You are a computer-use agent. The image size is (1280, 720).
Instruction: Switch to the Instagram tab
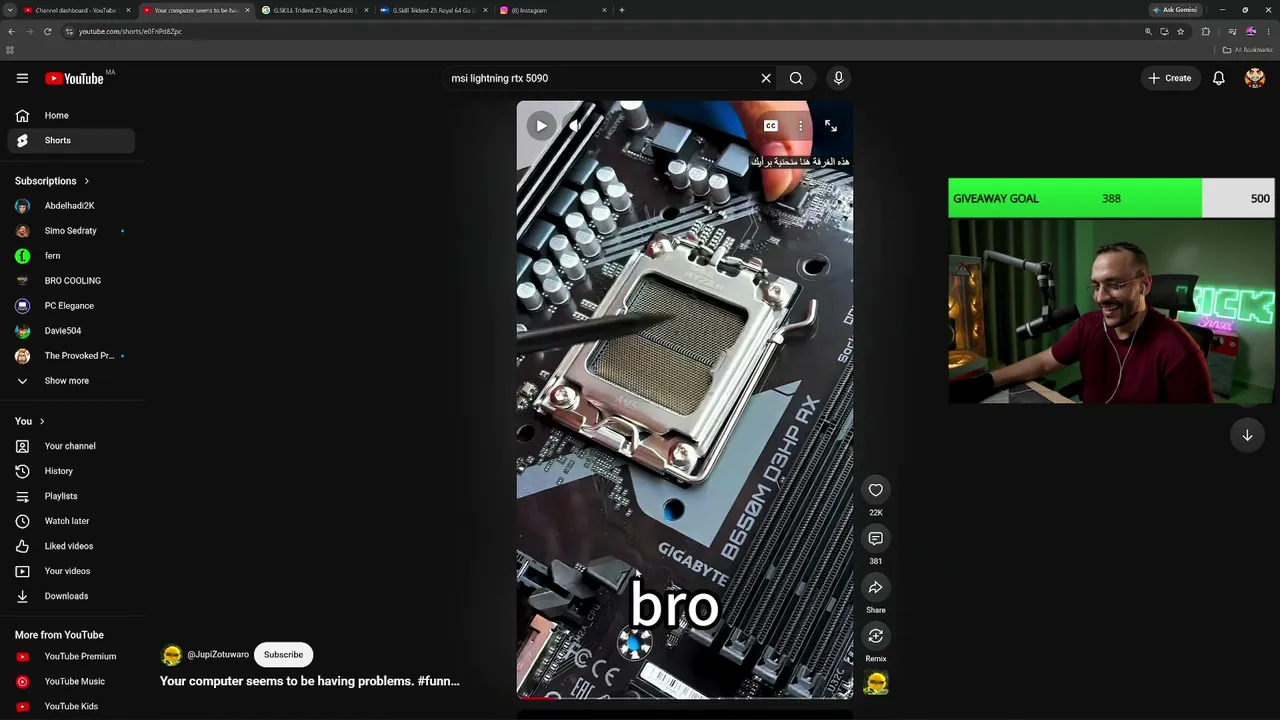pyautogui.click(x=552, y=10)
